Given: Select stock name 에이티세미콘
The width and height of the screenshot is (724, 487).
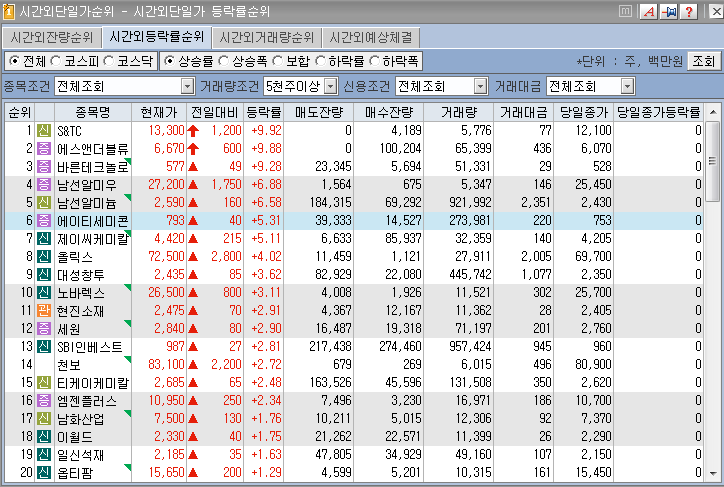Looking at the screenshot, I should pyautogui.click(x=92, y=221).
